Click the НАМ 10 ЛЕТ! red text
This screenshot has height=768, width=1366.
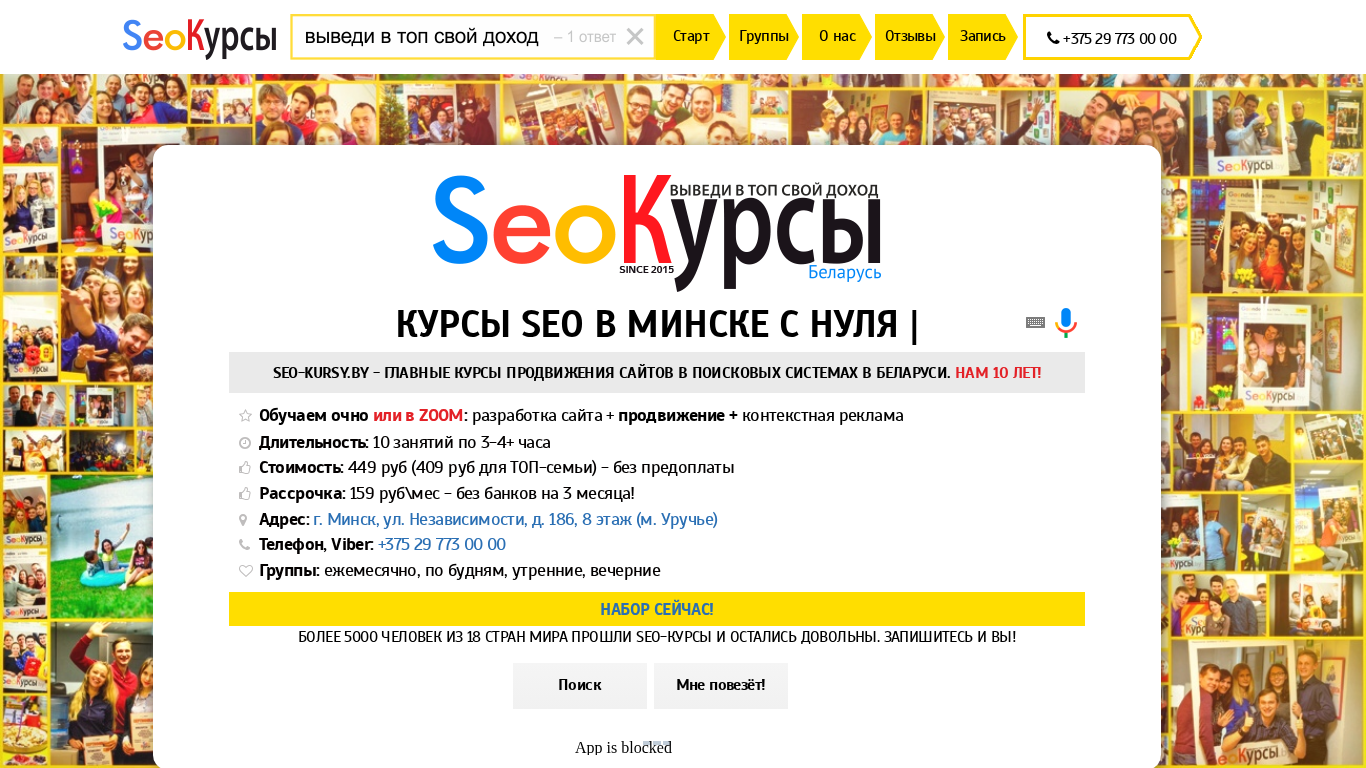click(998, 373)
